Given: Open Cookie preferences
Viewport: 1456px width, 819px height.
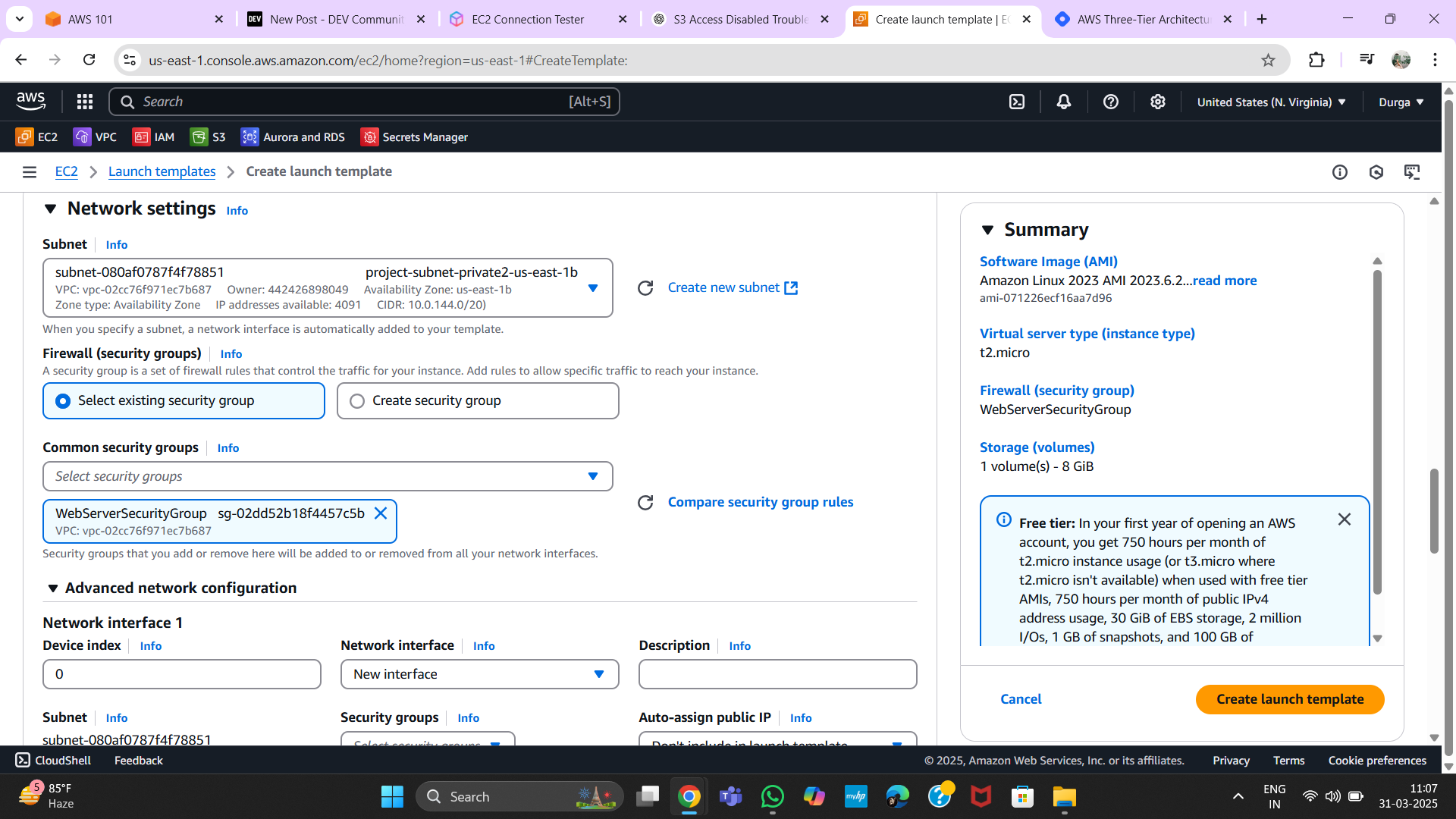Looking at the screenshot, I should tap(1377, 761).
